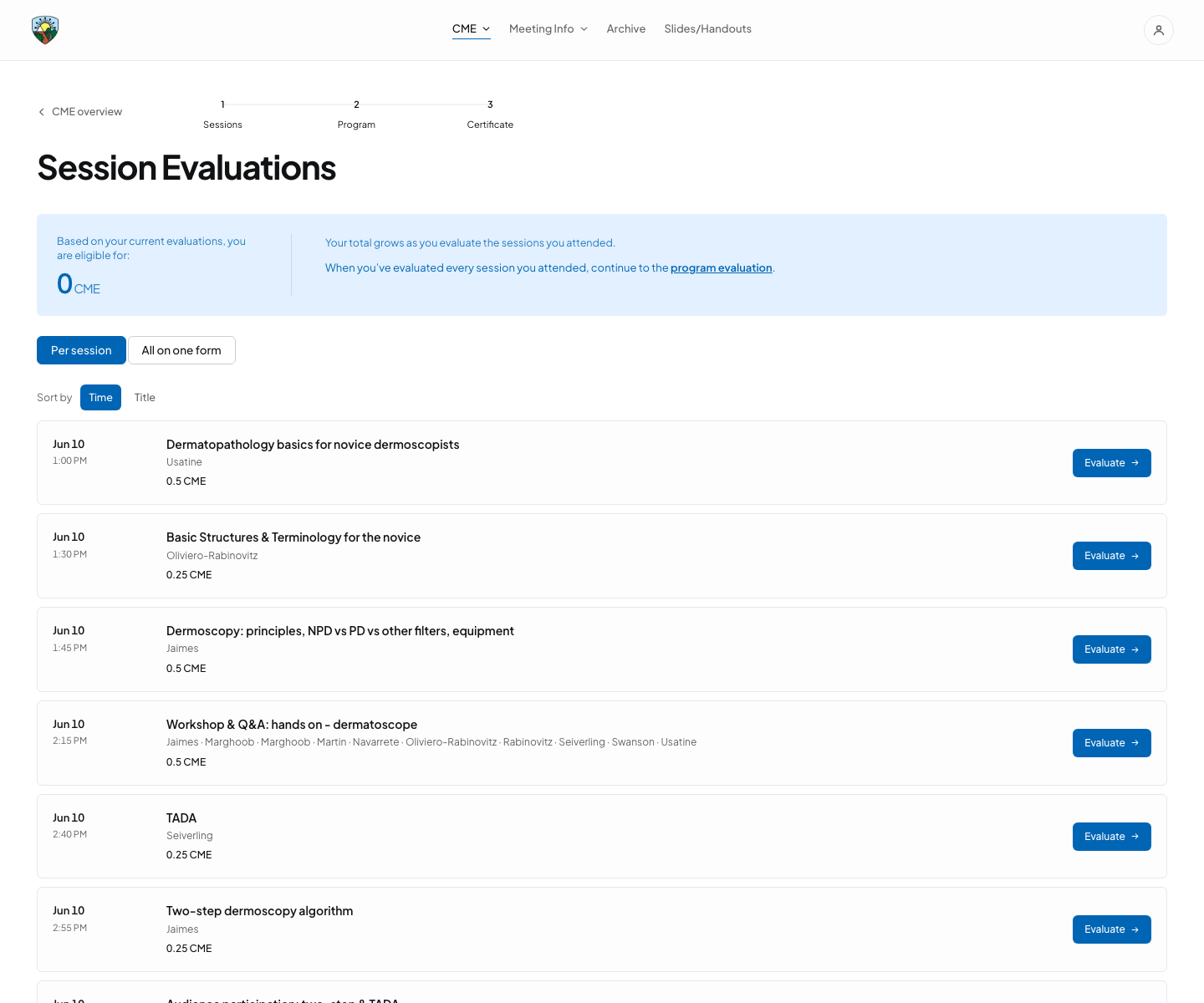Click the Two-step dermoscopy algorithm title
This screenshot has width=1204, height=1003.
click(x=259, y=911)
